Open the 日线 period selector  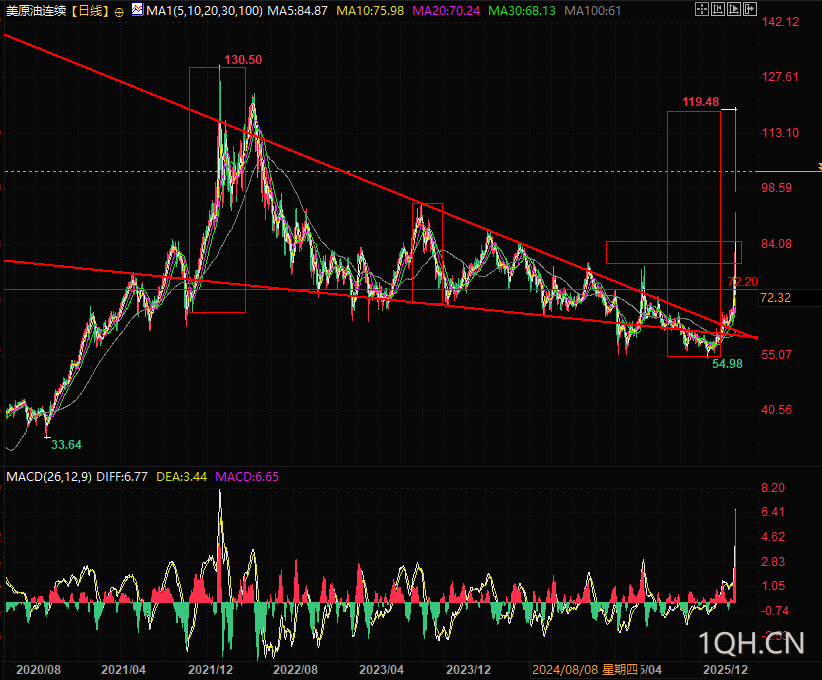(x=91, y=10)
